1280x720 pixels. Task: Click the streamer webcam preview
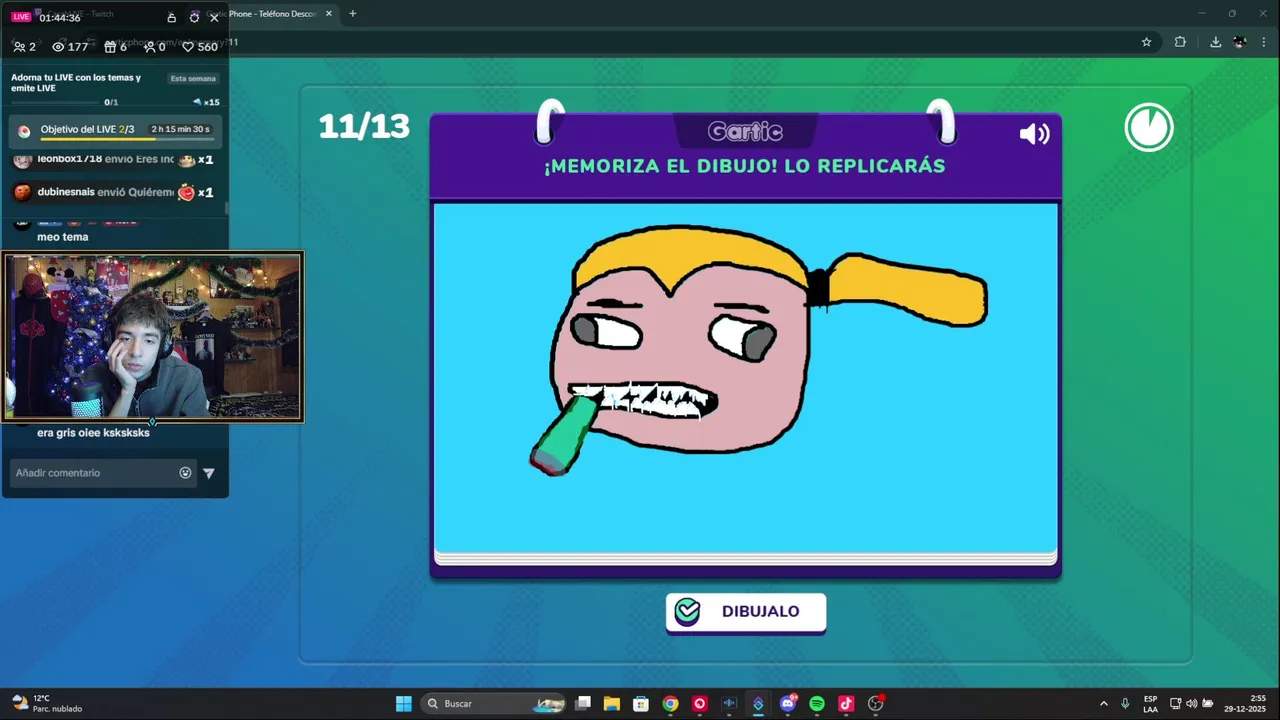point(152,336)
